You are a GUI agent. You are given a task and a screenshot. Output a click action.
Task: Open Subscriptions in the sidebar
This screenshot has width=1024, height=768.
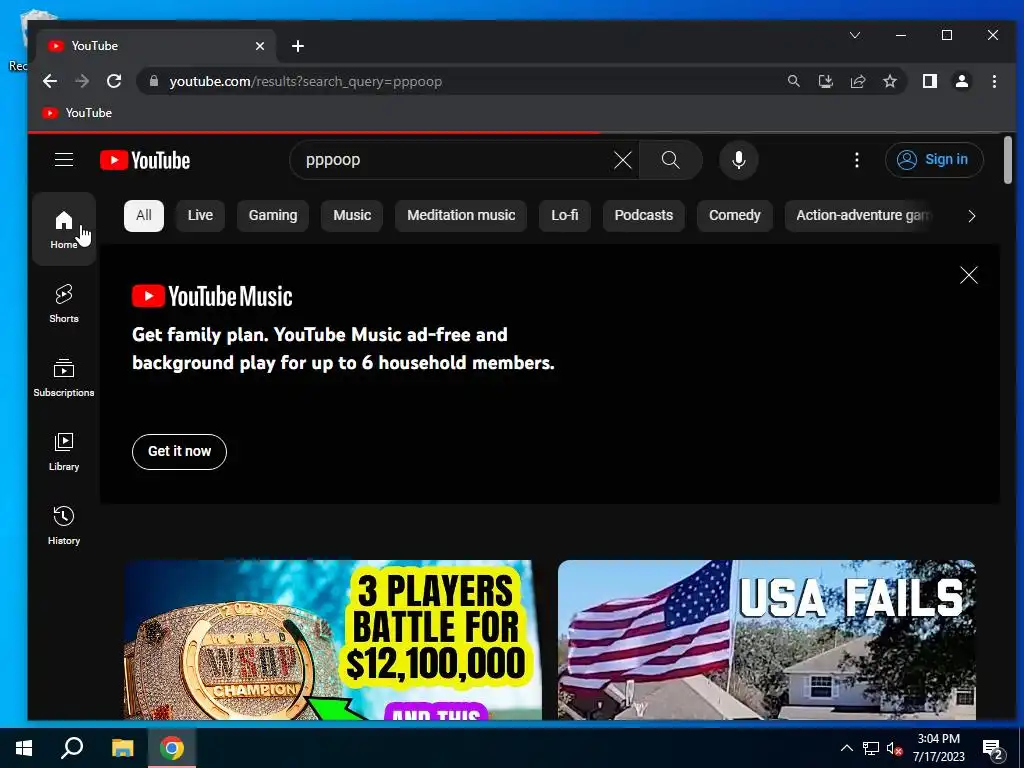64,377
